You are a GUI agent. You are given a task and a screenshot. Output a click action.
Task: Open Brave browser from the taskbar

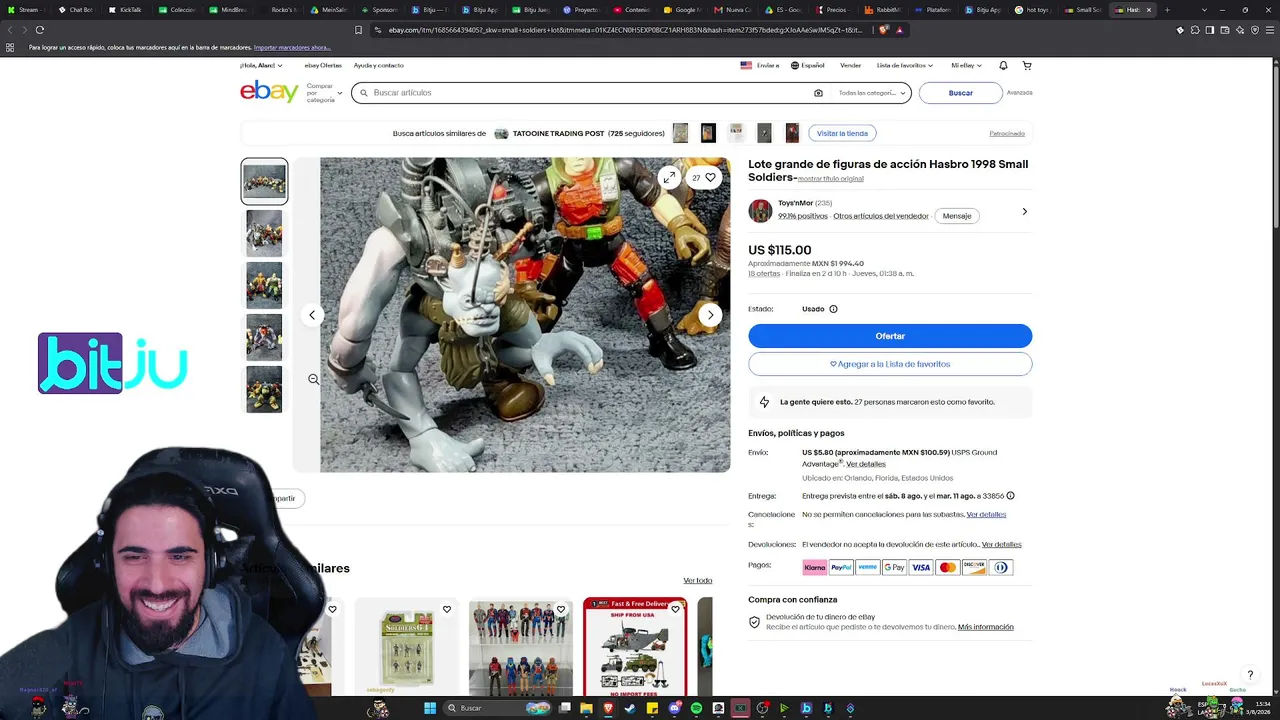coord(608,708)
